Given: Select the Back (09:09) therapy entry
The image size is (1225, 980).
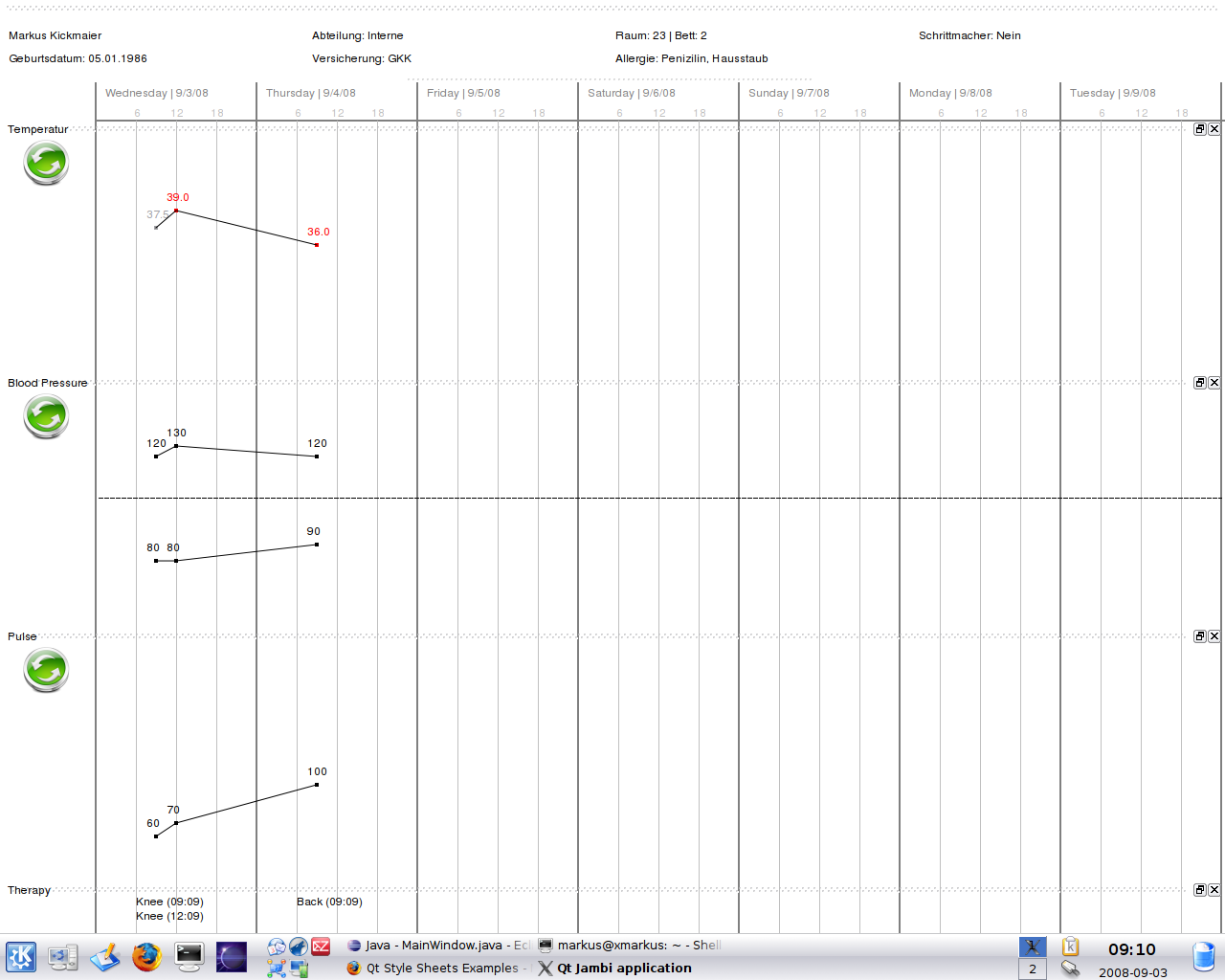Looking at the screenshot, I should tap(329, 902).
